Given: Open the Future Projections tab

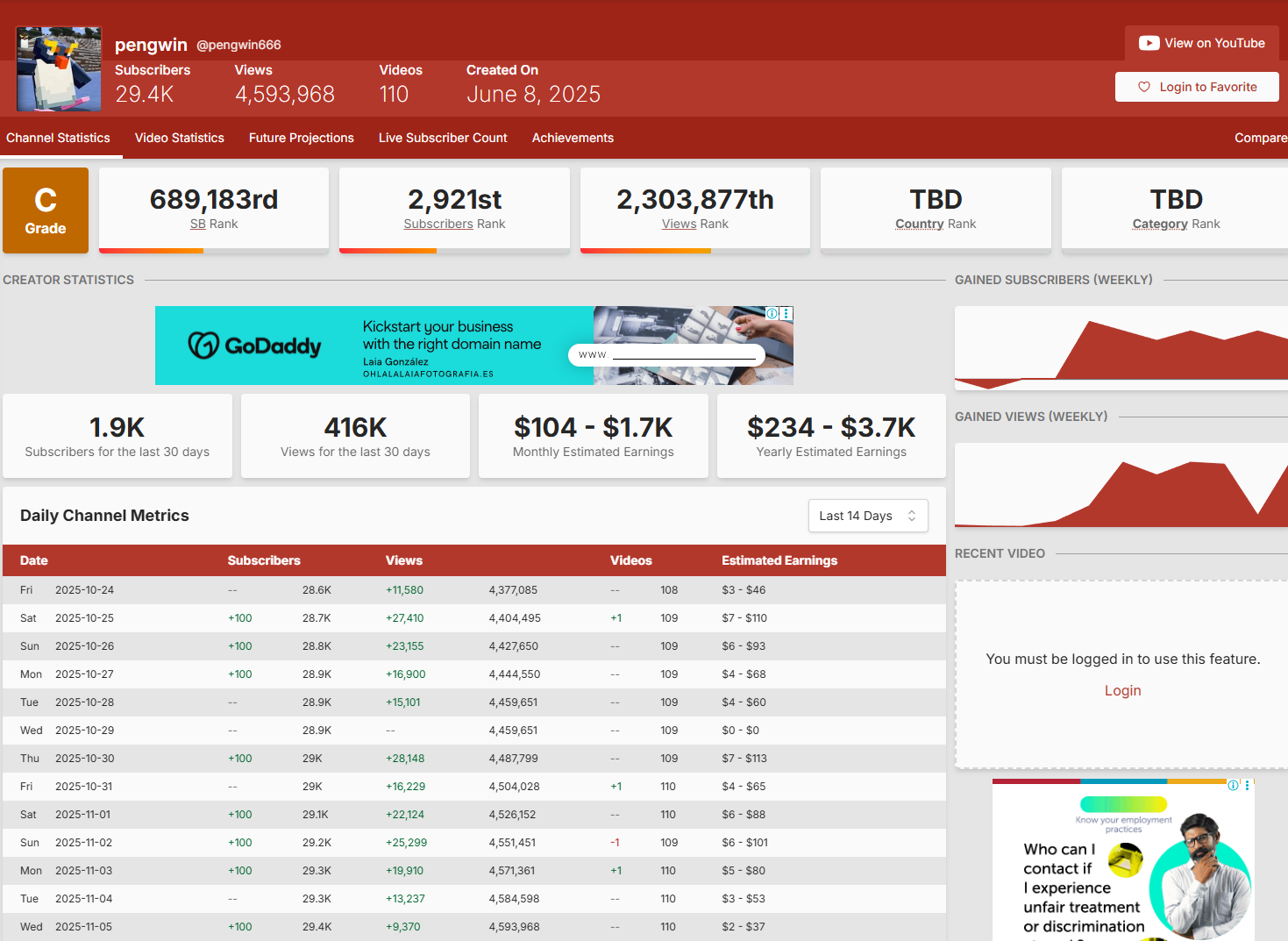Looking at the screenshot, I should 302,138.
